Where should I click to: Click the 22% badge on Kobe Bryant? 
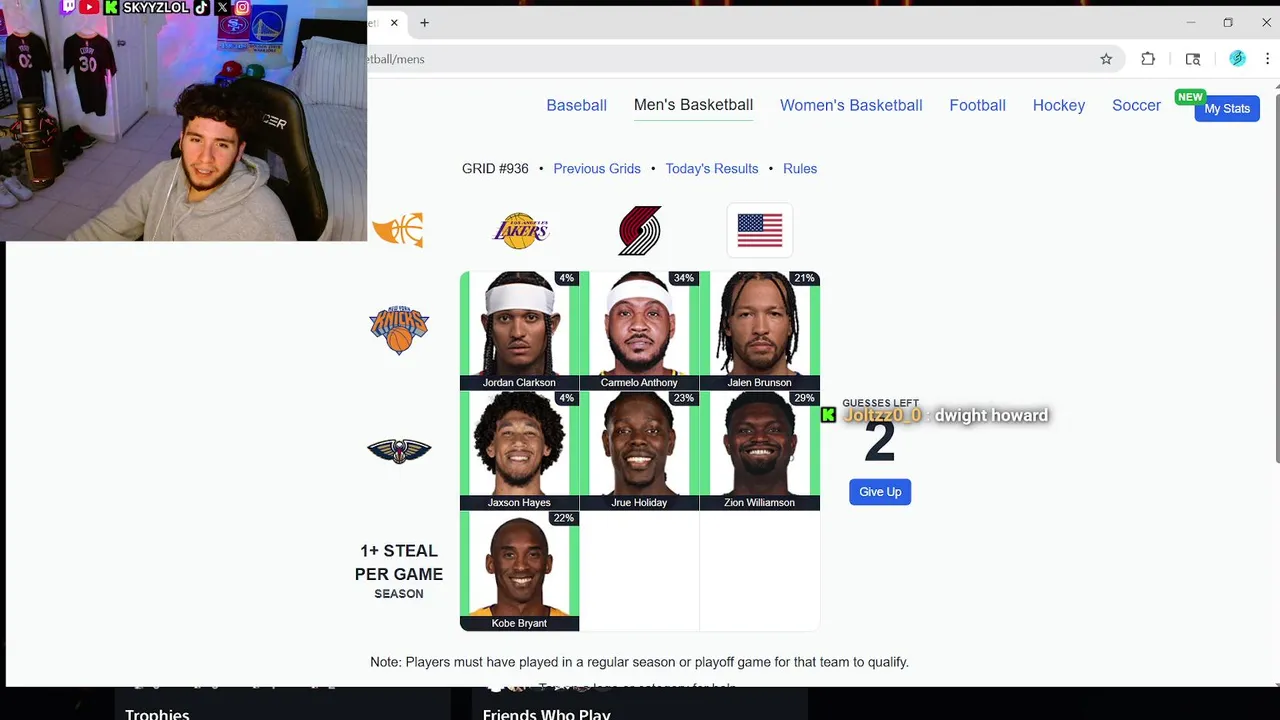pos(564,518)
